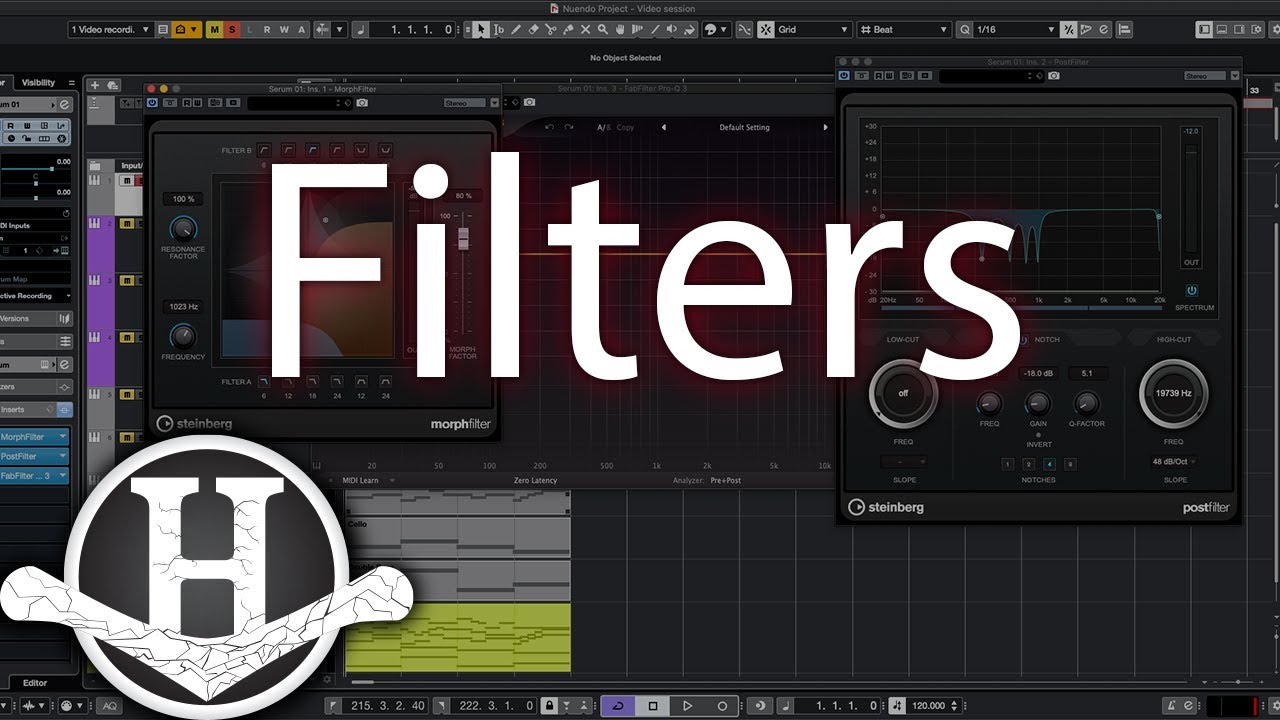The height and width of the screenshot is (720, 1280).
Task: Select the Zoom magnifier tool
Action: point(603,30)
